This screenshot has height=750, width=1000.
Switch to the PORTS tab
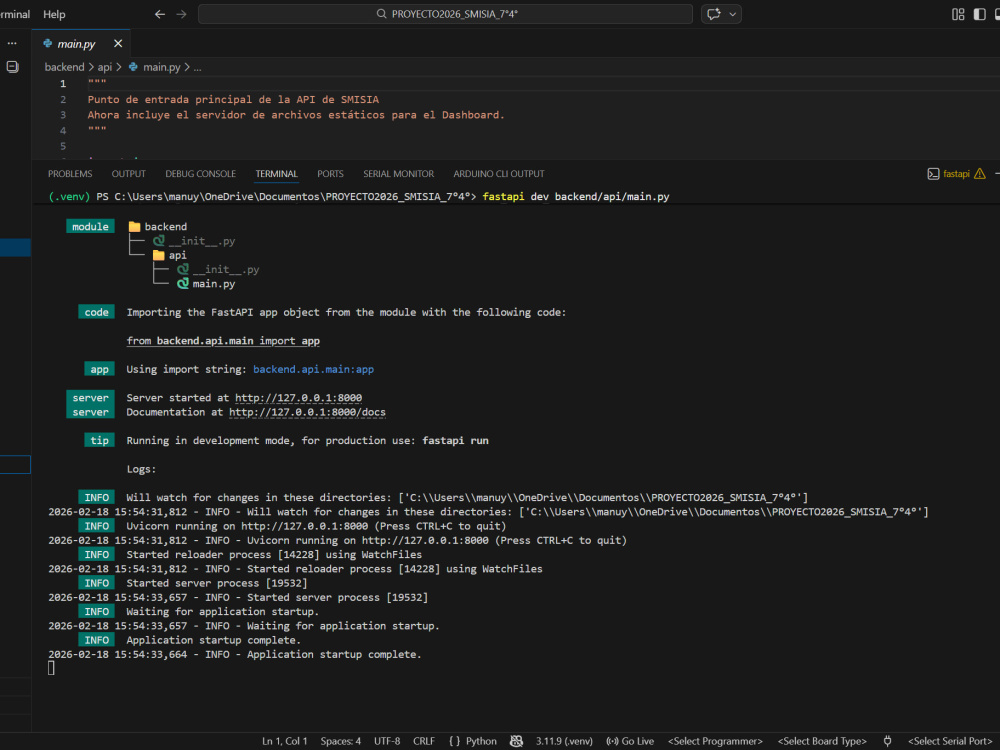click(x=330, y=173)
